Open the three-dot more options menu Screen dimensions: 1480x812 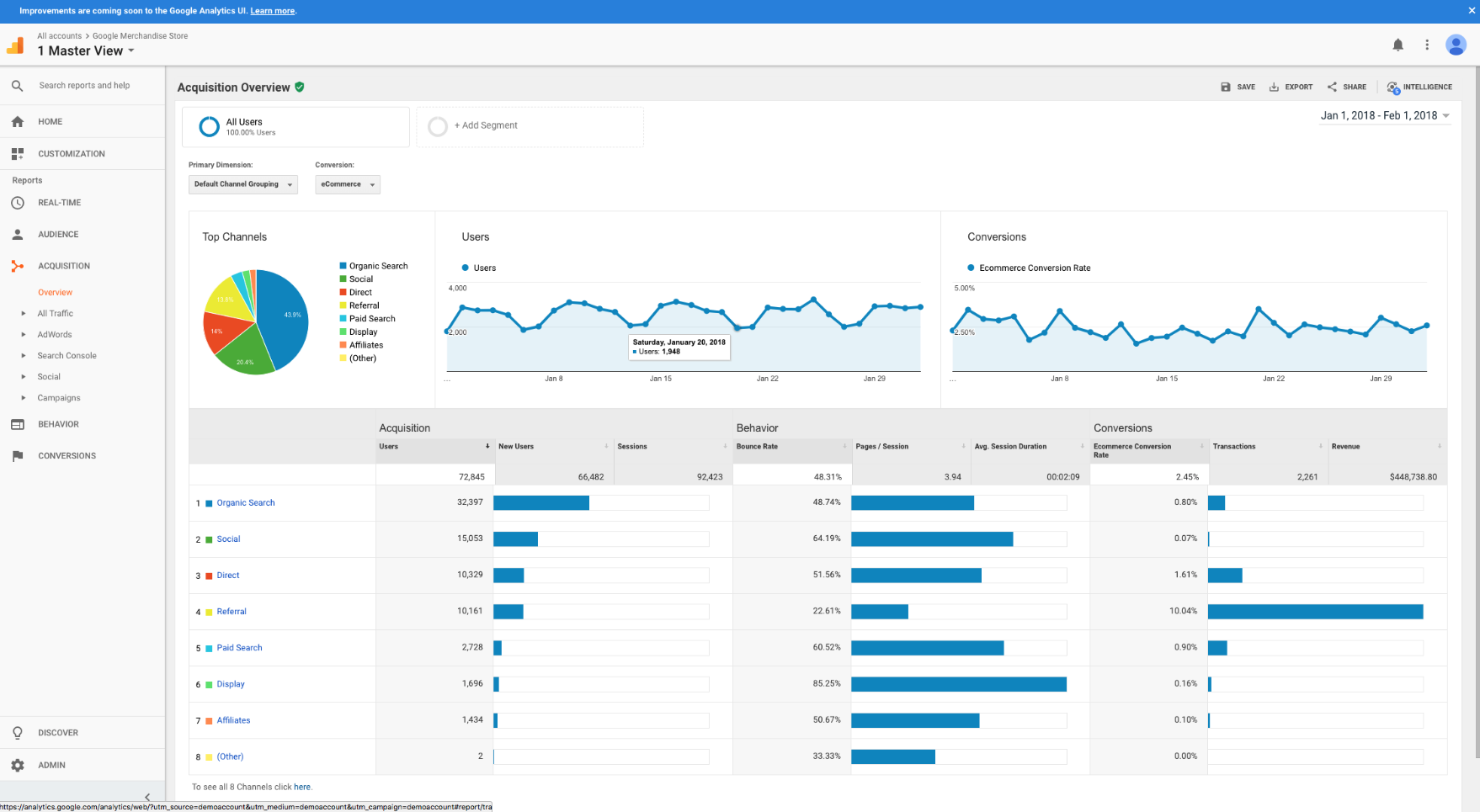1427,45
